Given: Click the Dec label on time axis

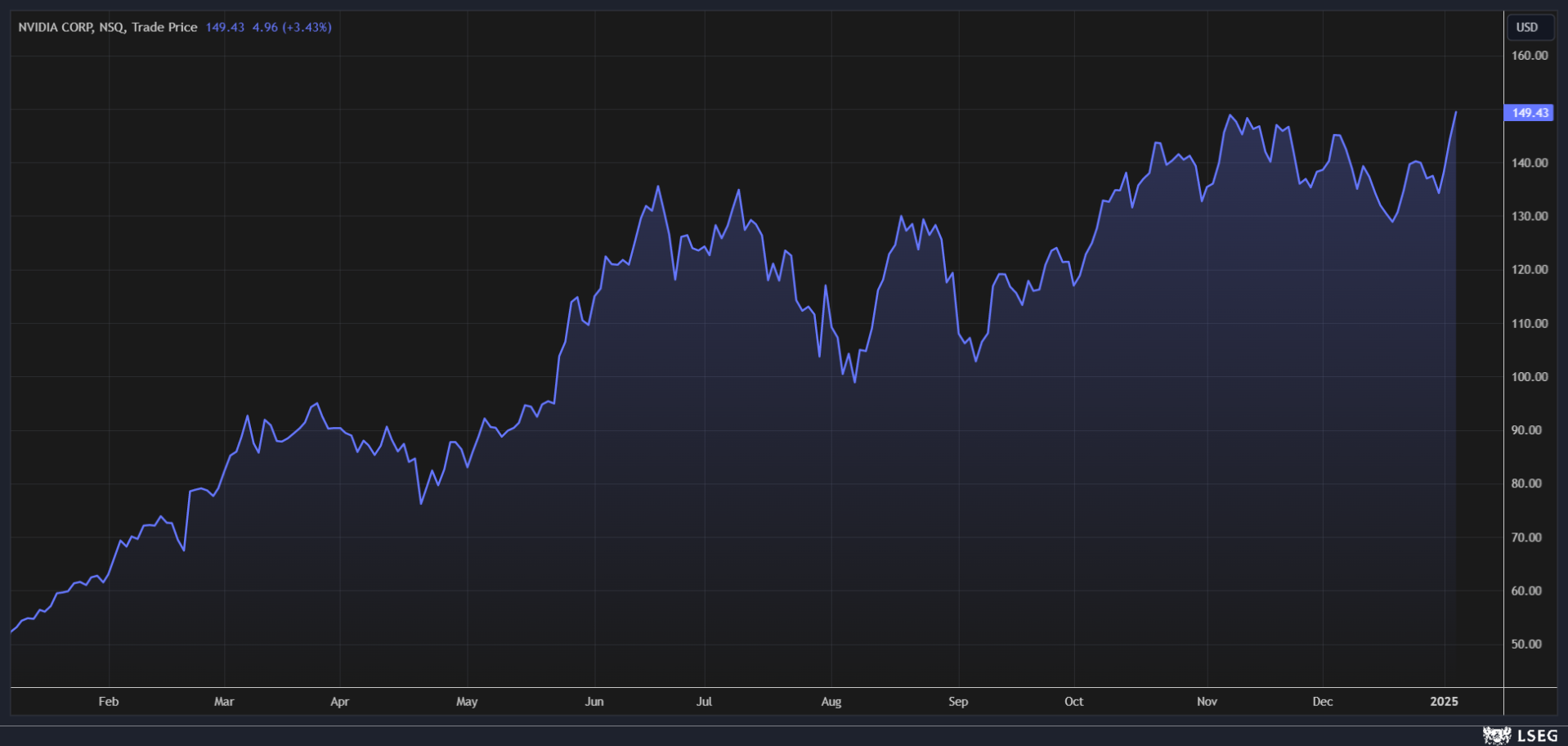Looking at the screenshot, I should (x=1323, y=701).
